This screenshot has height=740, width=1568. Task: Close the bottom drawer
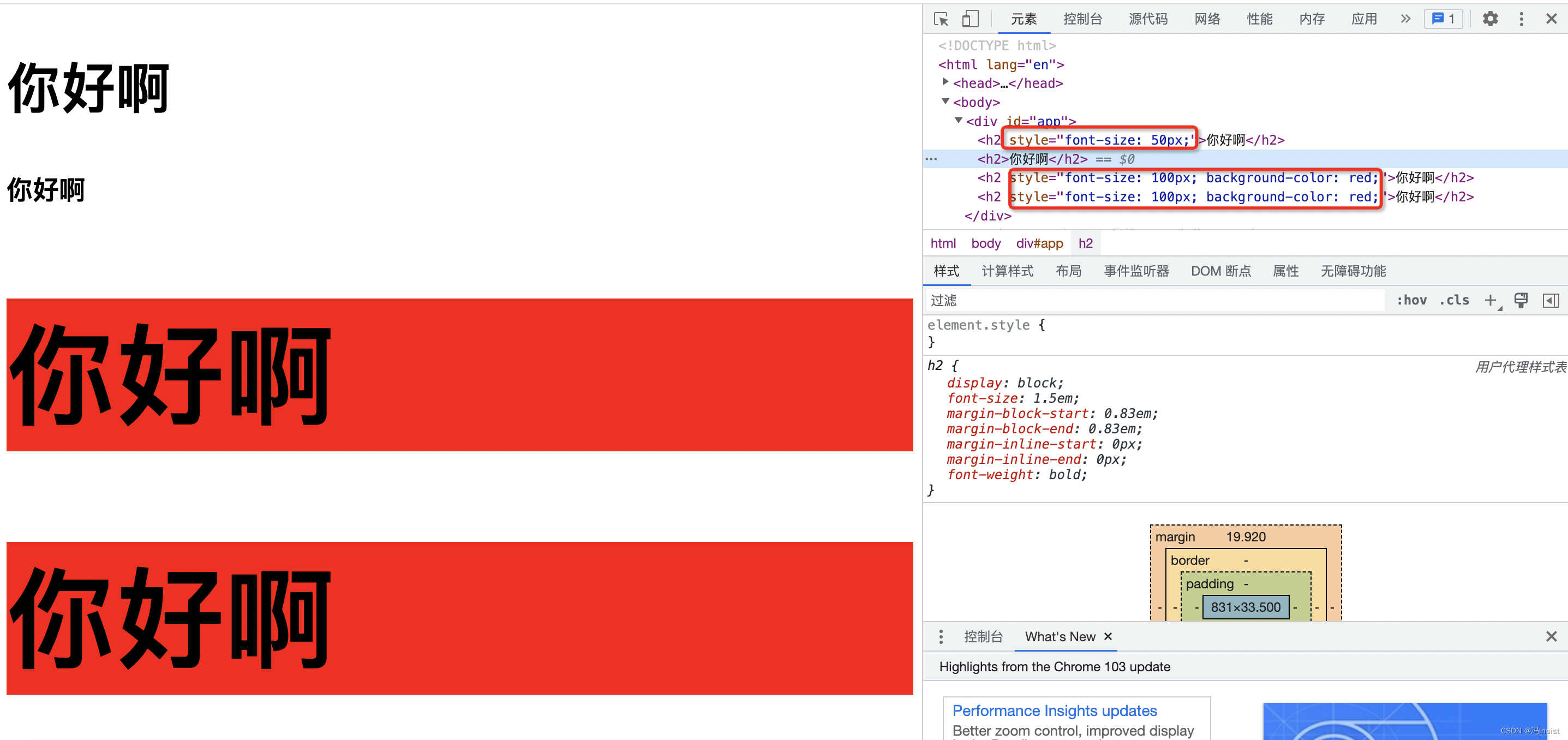[1551, 636]
